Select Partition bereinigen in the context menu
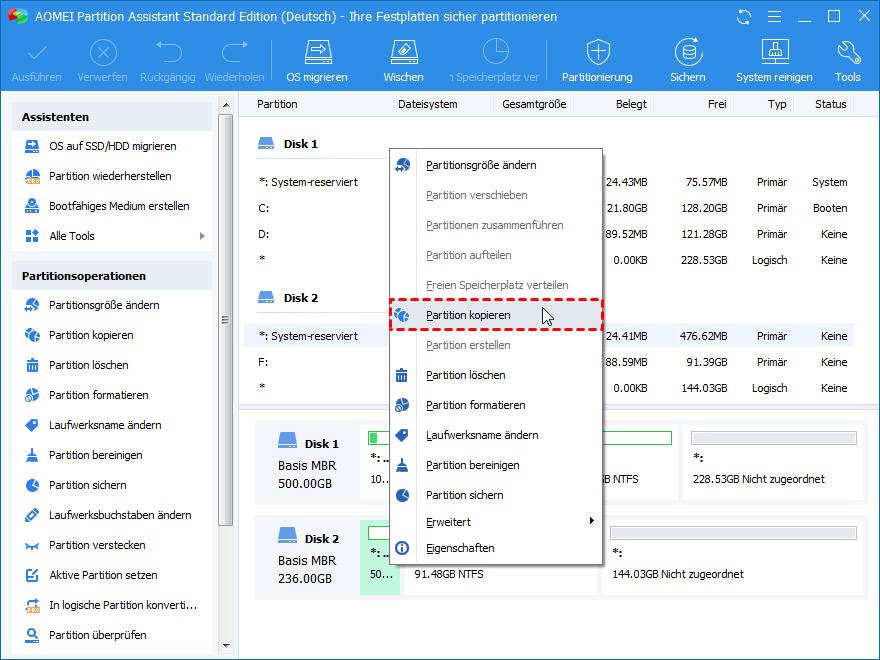 point(496,465)
